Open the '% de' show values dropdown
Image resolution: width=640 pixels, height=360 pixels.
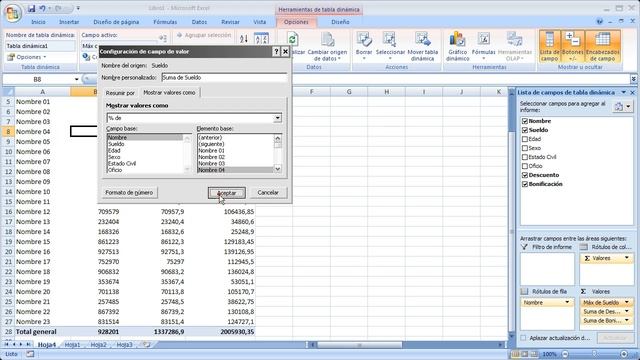coord(277,118)
